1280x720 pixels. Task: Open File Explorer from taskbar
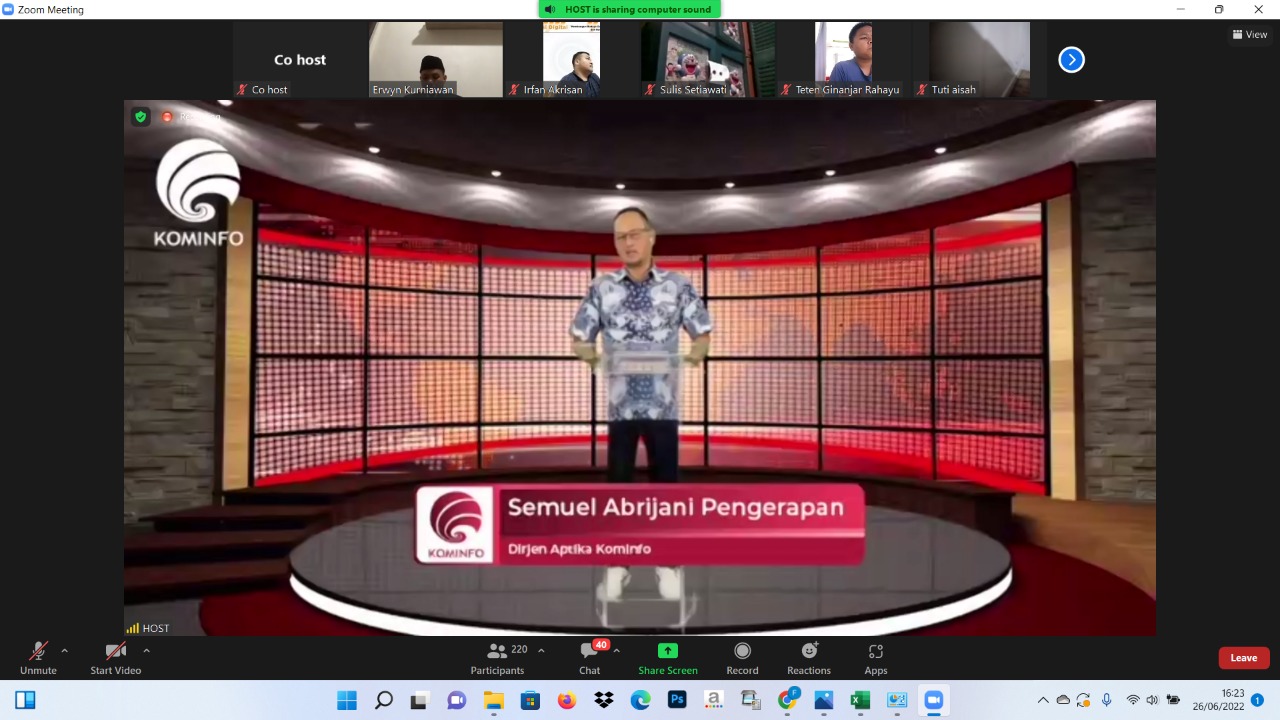pyautogui.click(x=493, y=700)
